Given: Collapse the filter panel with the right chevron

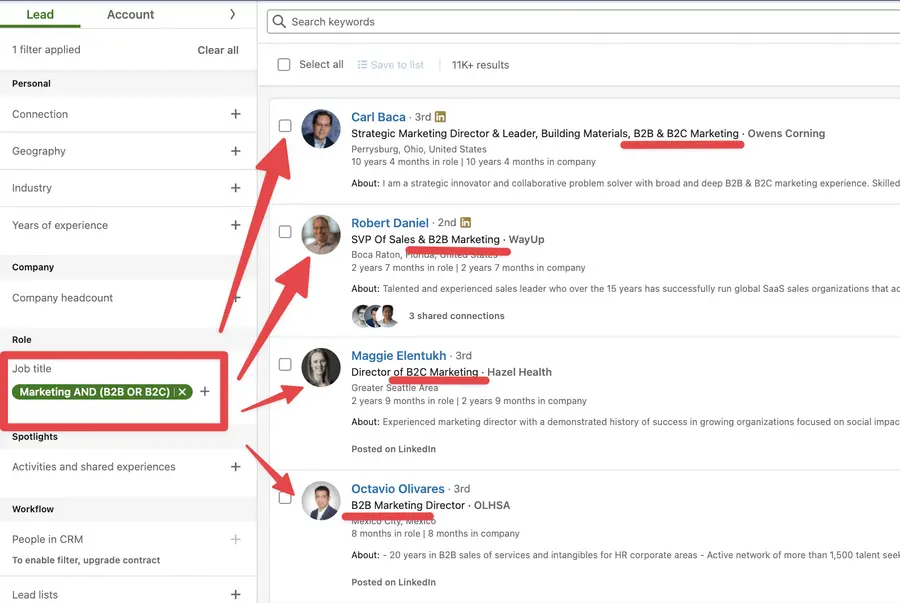Looking at the screenshot, I should [x=233, y=14].
